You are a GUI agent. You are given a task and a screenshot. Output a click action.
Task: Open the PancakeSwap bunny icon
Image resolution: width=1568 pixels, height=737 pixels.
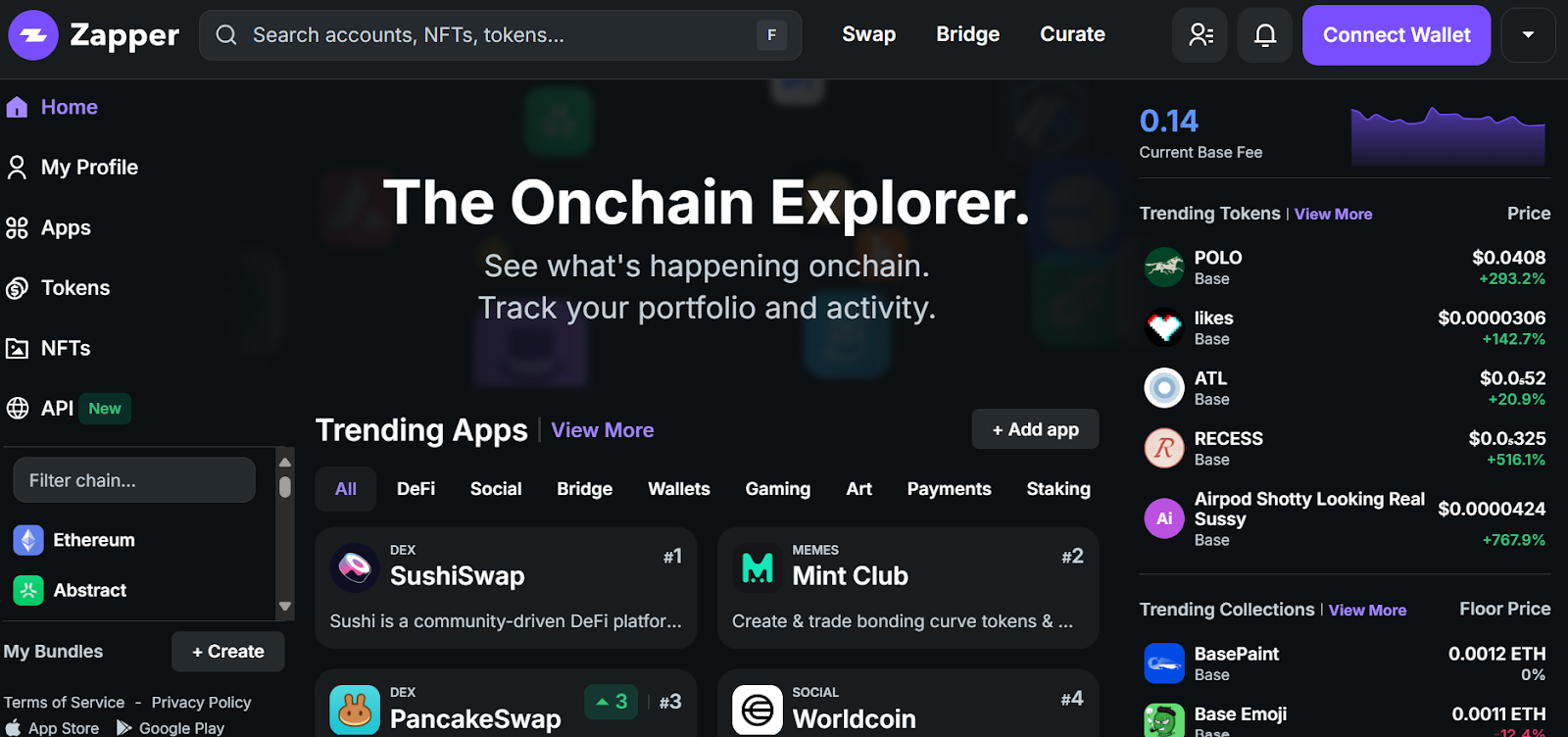pos(355,711)
